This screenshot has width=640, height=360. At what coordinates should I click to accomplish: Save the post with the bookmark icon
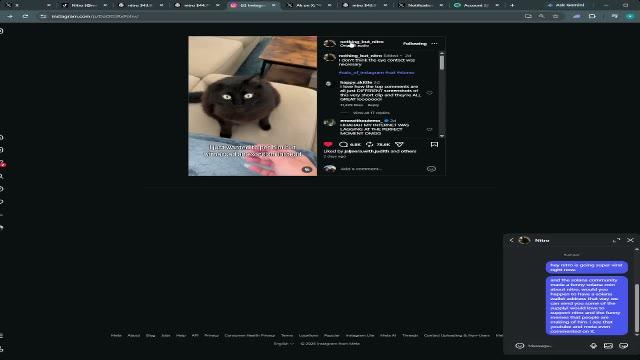434,144
